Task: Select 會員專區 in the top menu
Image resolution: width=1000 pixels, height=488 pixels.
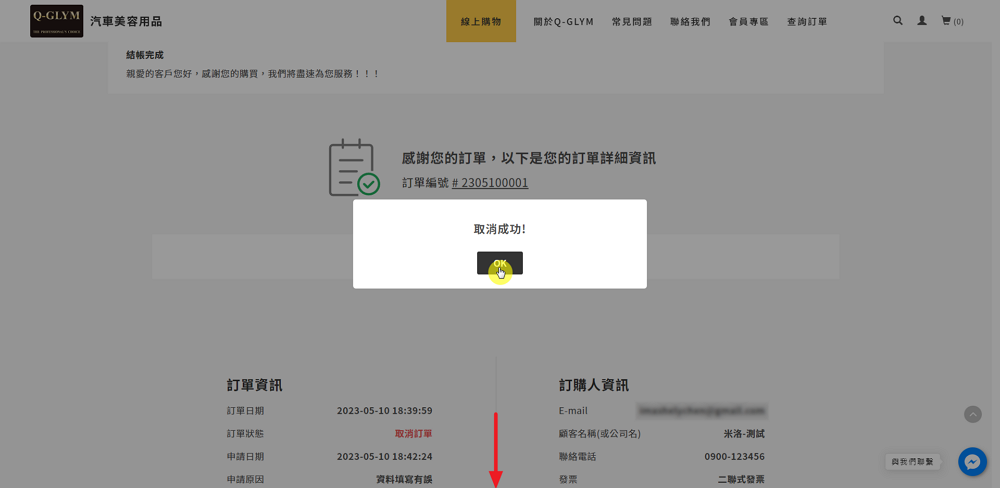Action: coord(748,21)
